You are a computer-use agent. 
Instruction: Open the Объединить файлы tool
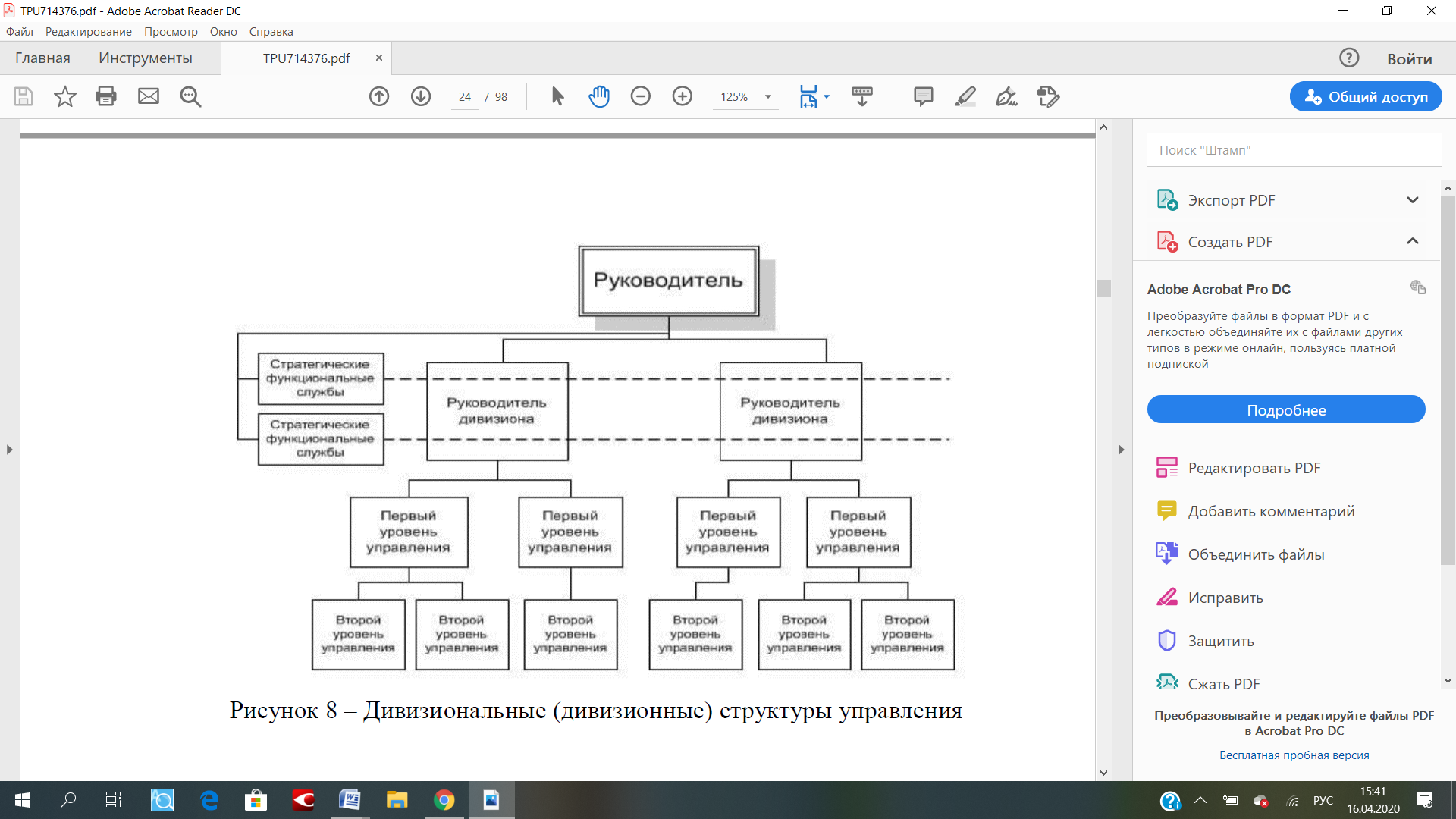point(1239,554)
